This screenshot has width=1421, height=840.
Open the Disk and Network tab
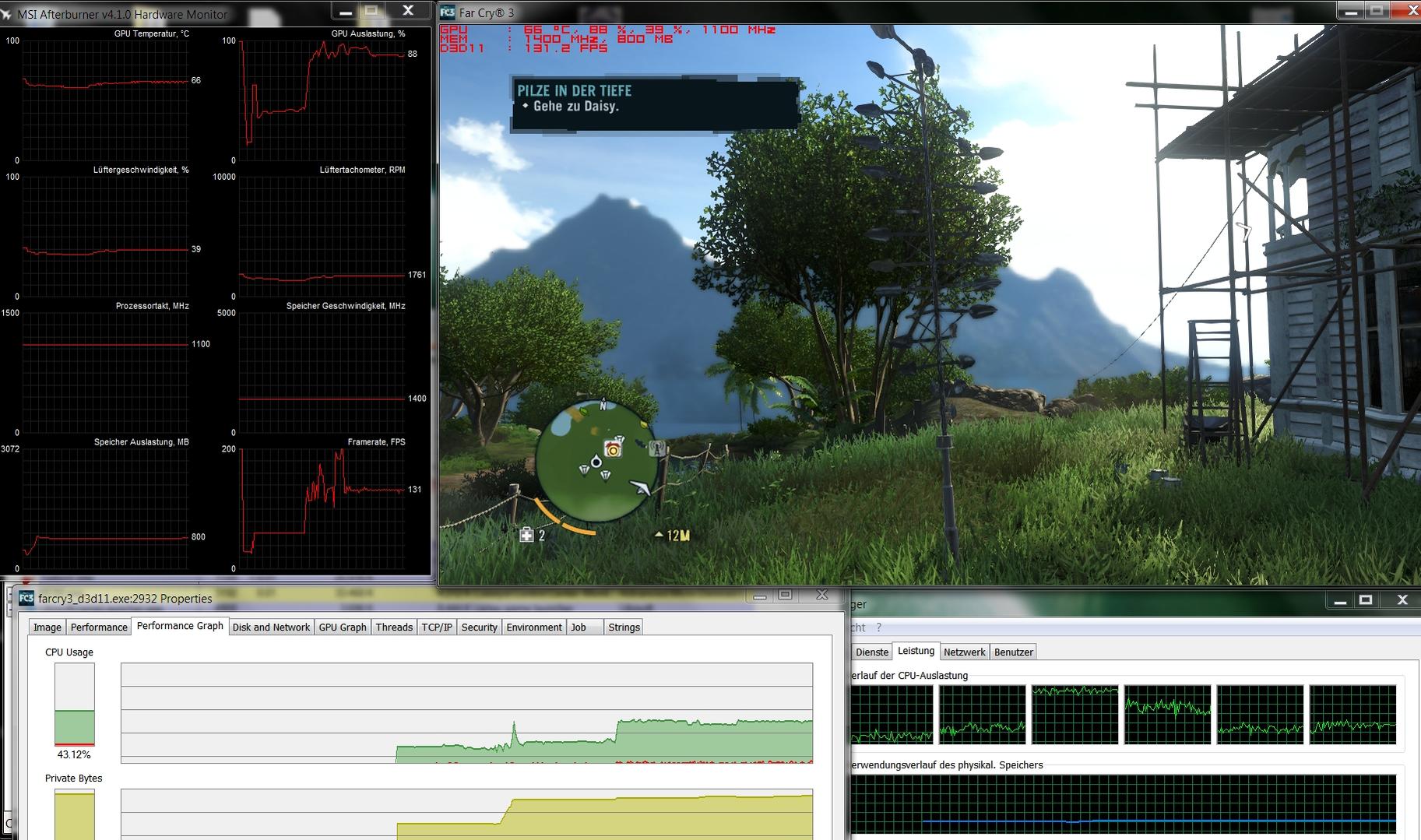pyautogui.click(x=271, y=627)
